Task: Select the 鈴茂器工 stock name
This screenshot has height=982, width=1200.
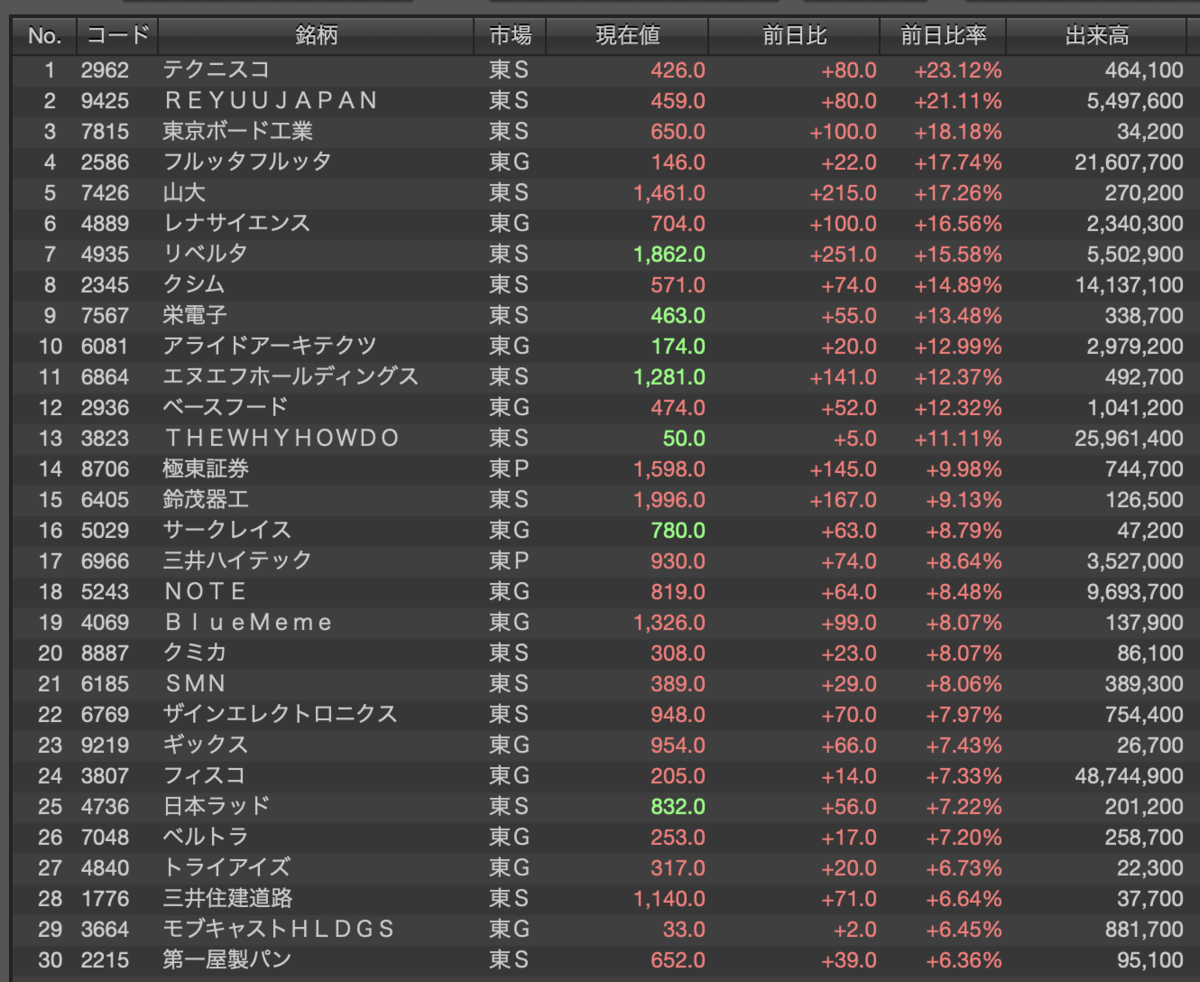Action: click(x=205, y=499)
